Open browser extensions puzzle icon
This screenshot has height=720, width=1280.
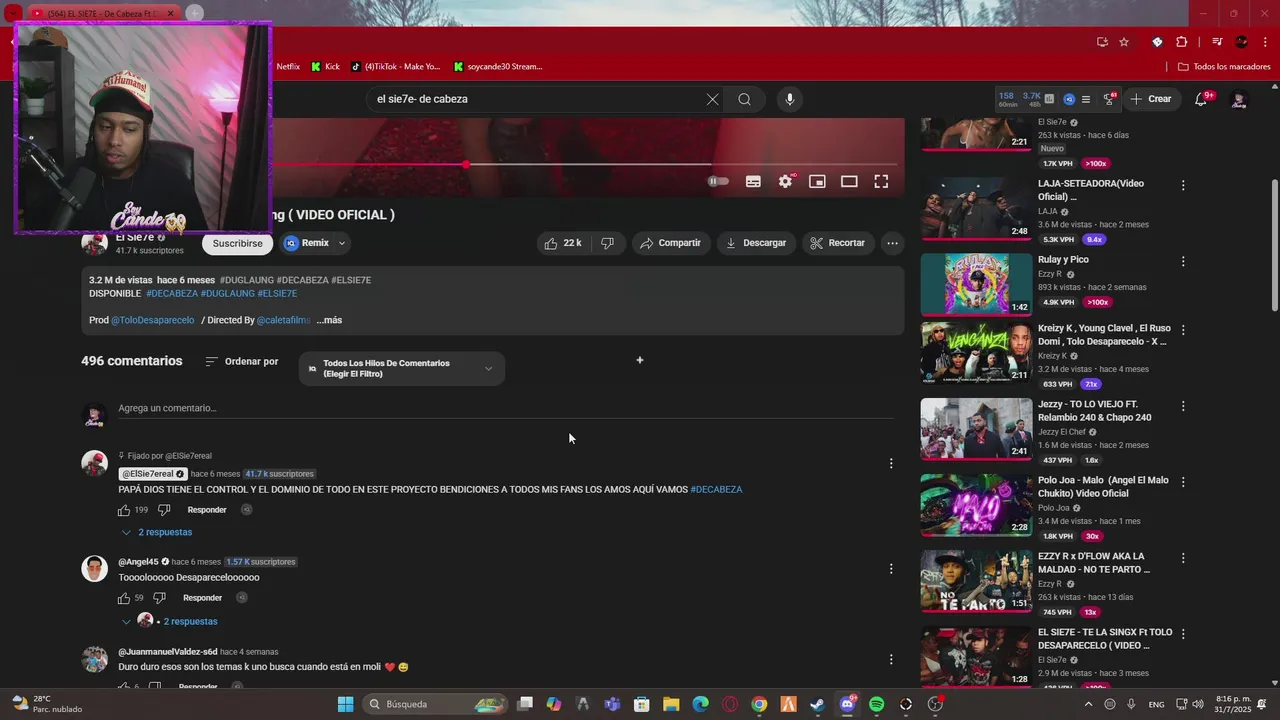pyautogui.click(x=1182, y=42)
